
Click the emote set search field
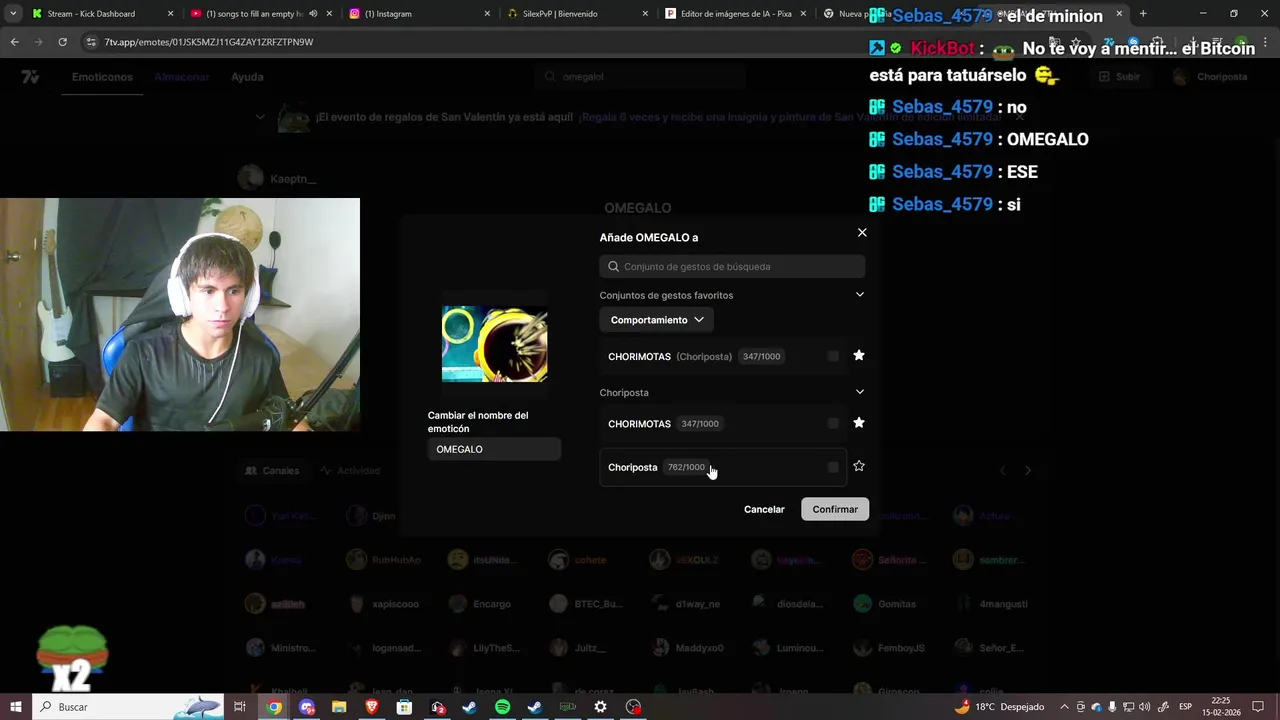tap(732, 267)
